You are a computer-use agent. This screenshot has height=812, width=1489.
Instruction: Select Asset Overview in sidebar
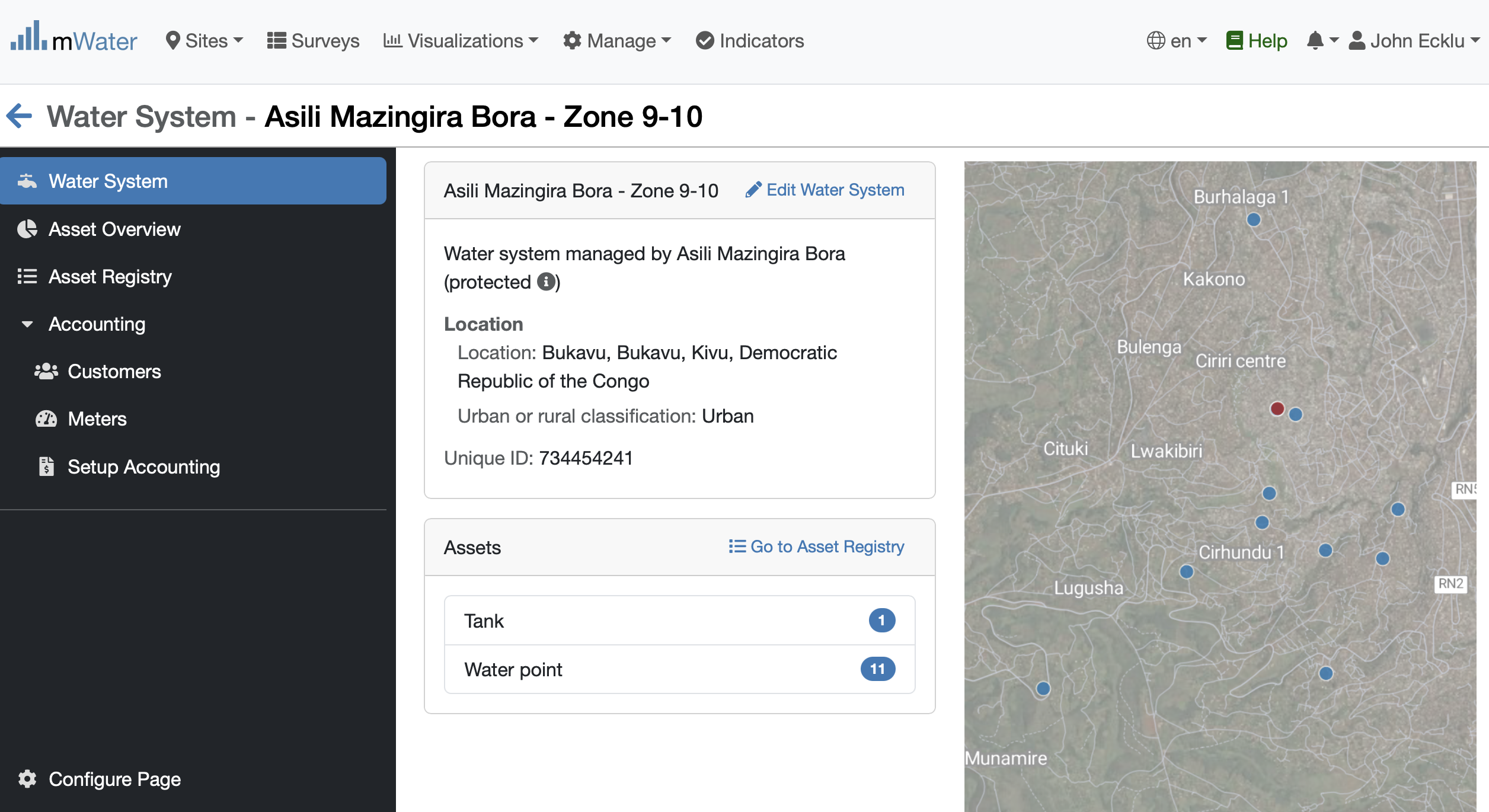(x=193, y=229)
